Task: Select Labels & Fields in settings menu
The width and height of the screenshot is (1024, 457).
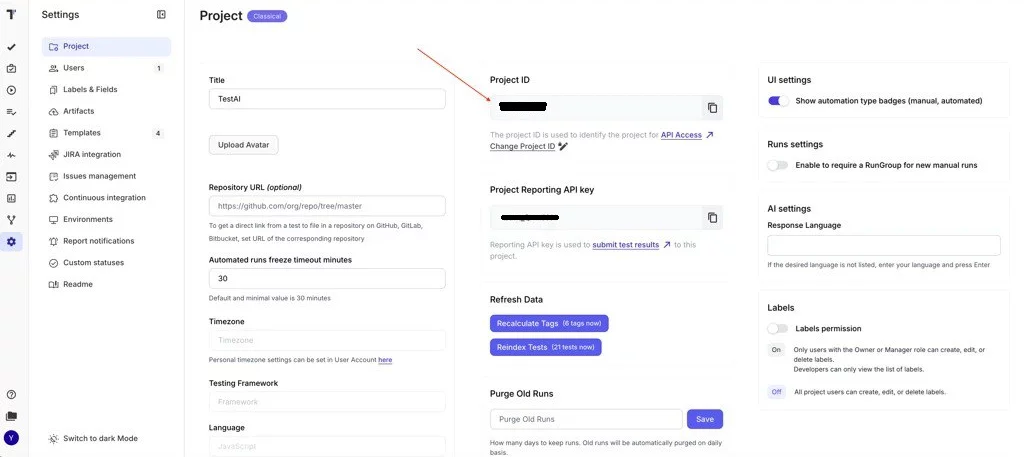Action: [89, 90]
